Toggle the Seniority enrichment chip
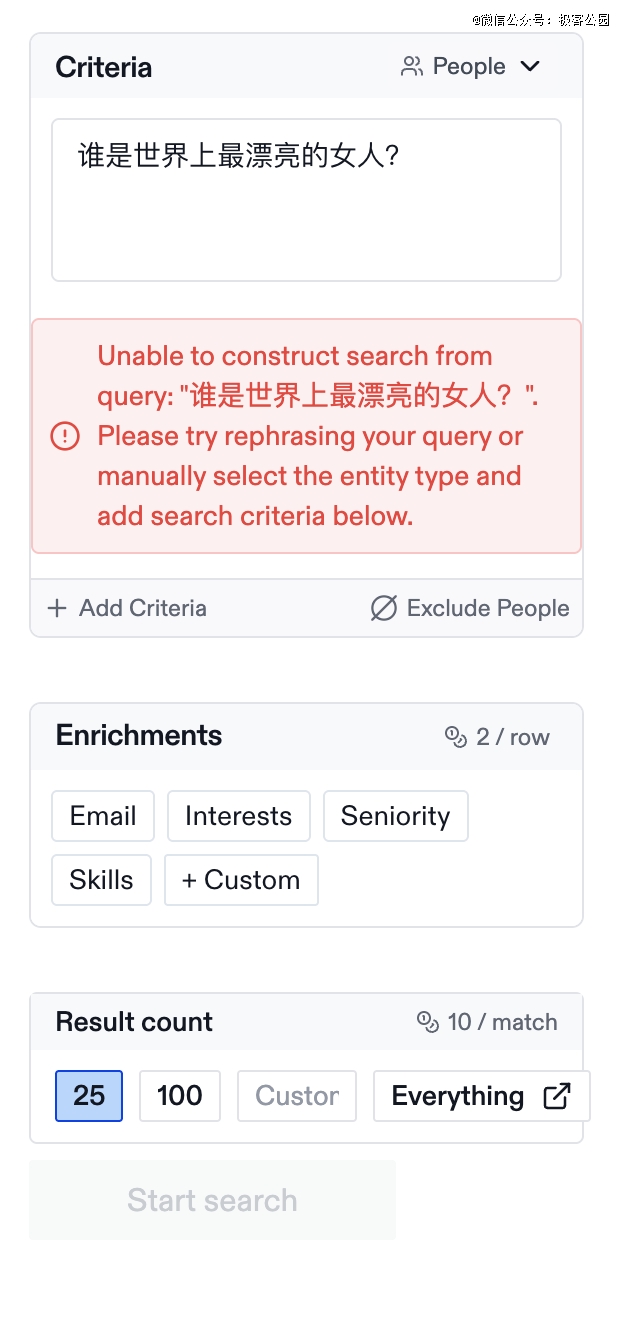 pos(395,816)
